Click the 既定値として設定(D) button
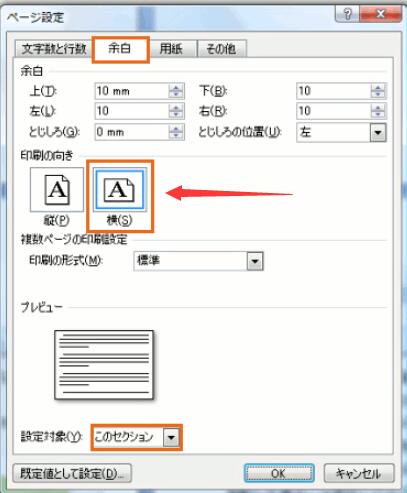The height and width of the screenshot is (493, 407). (x=72, y=473)
